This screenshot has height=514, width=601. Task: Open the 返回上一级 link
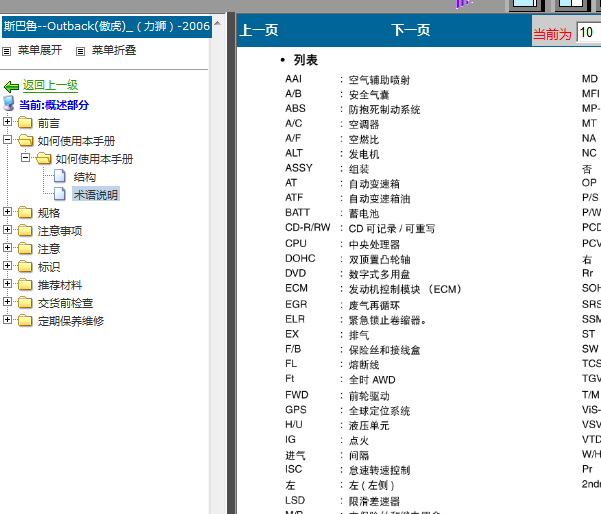(50, 86)
